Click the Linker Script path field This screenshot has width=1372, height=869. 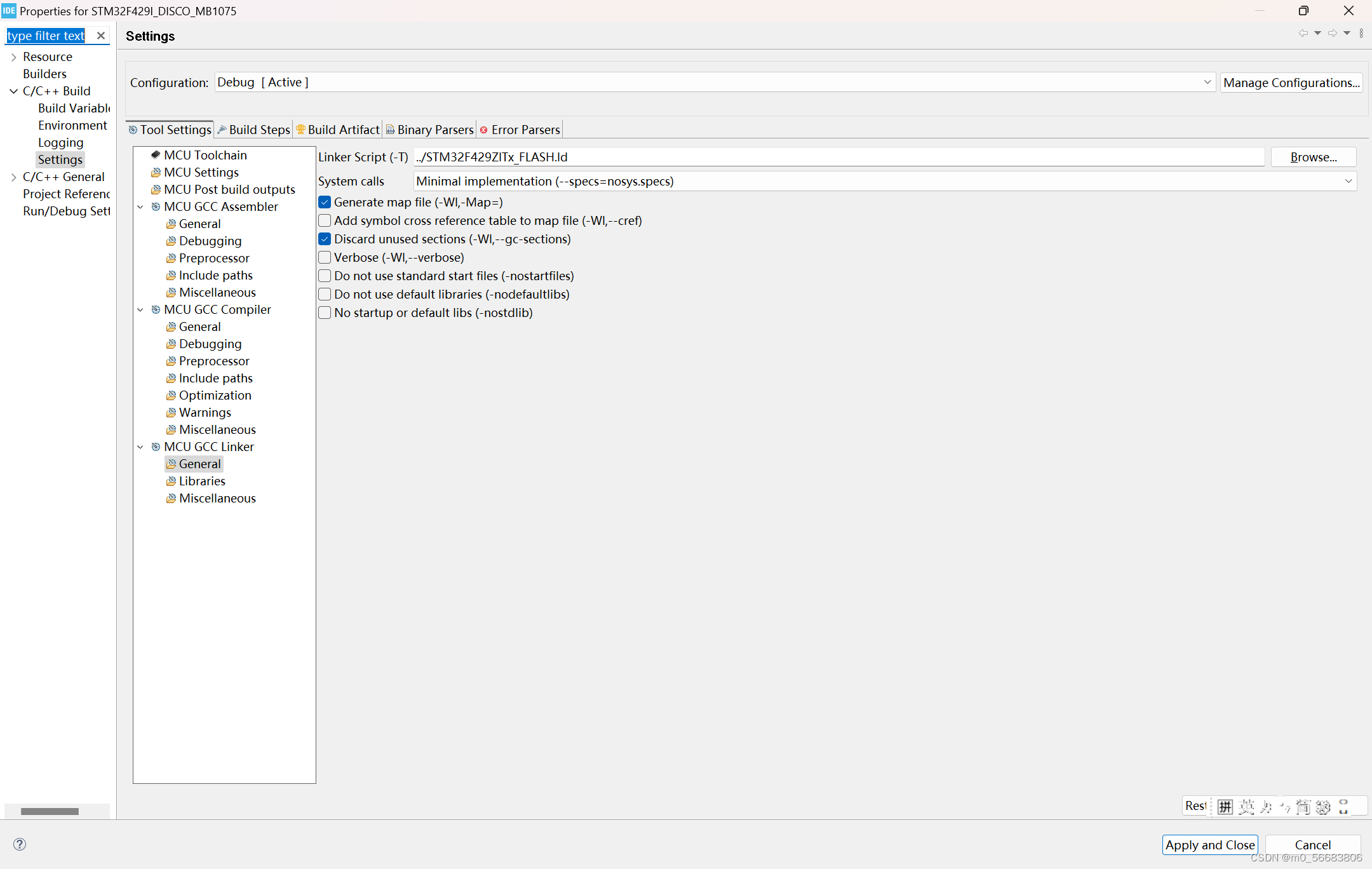(x=838, y=157)
